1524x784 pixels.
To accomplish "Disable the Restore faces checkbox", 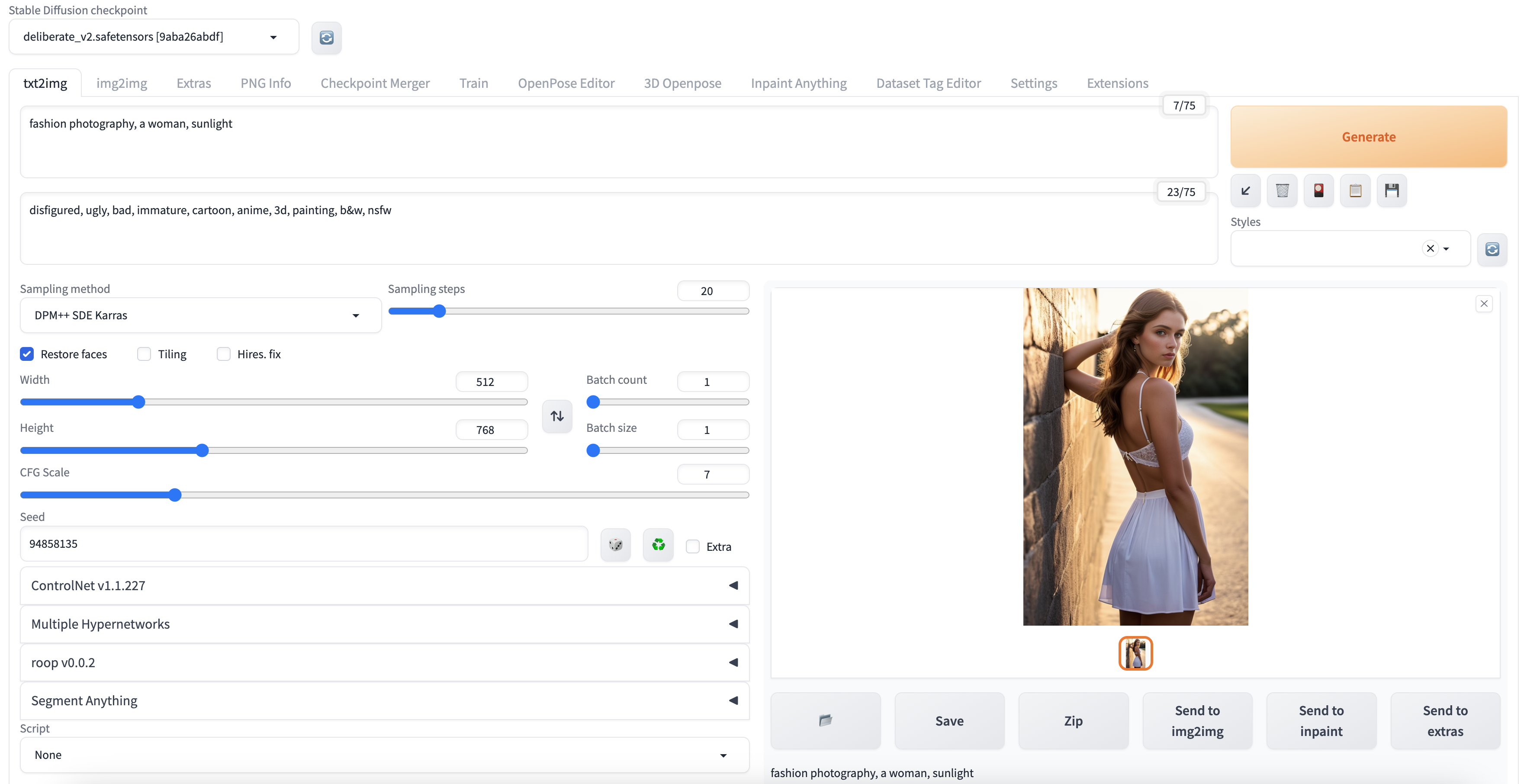I will click(27, 354).
